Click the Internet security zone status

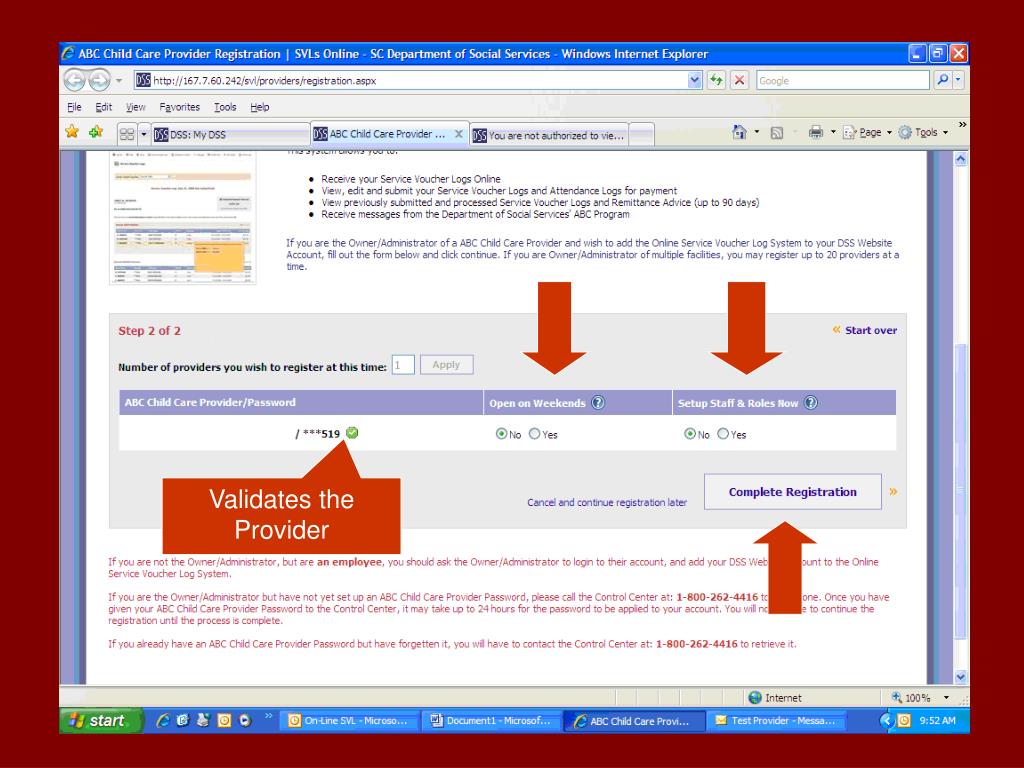[775, 697]
